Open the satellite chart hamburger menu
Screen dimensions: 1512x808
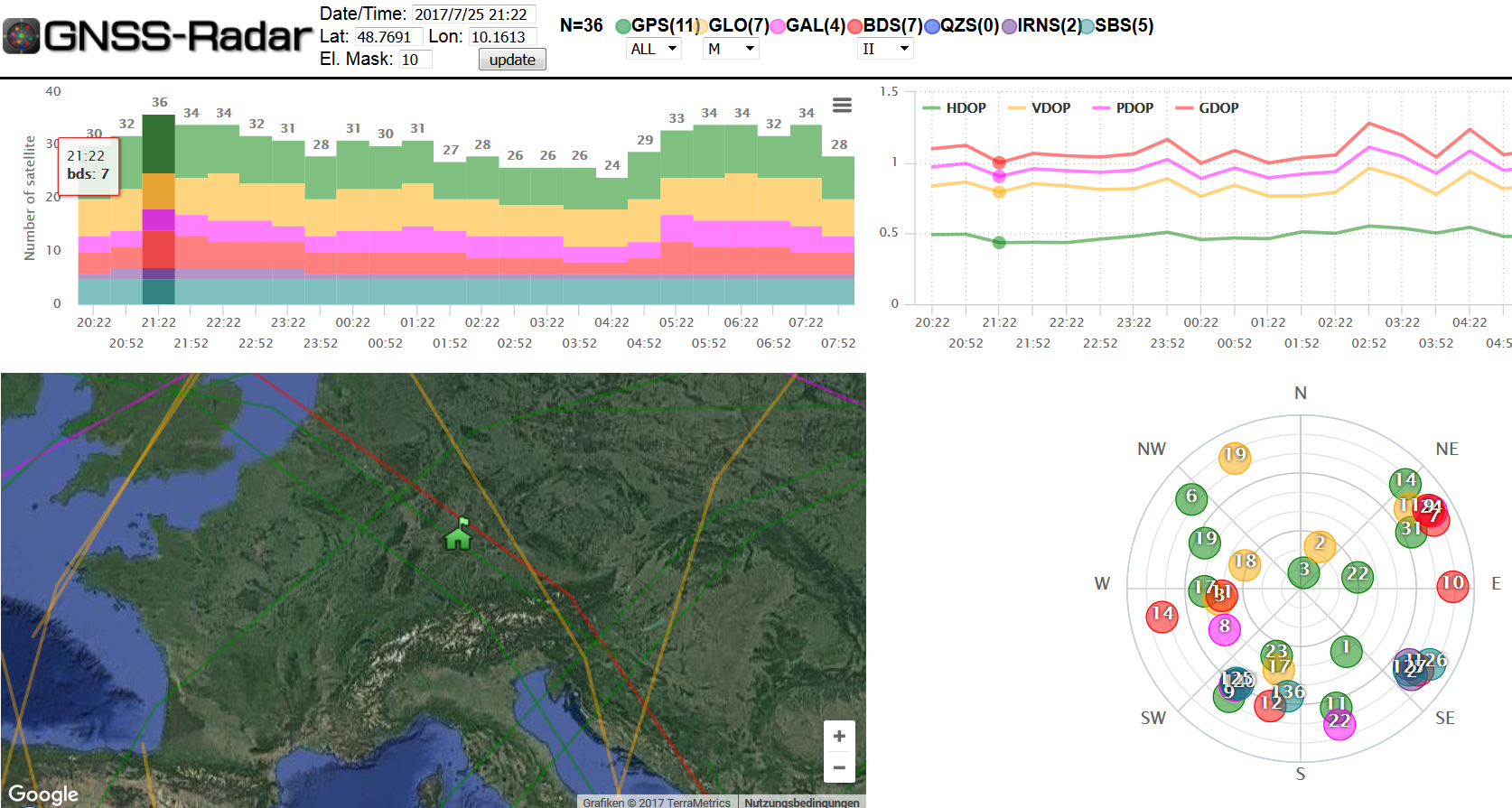click(842, 106)
